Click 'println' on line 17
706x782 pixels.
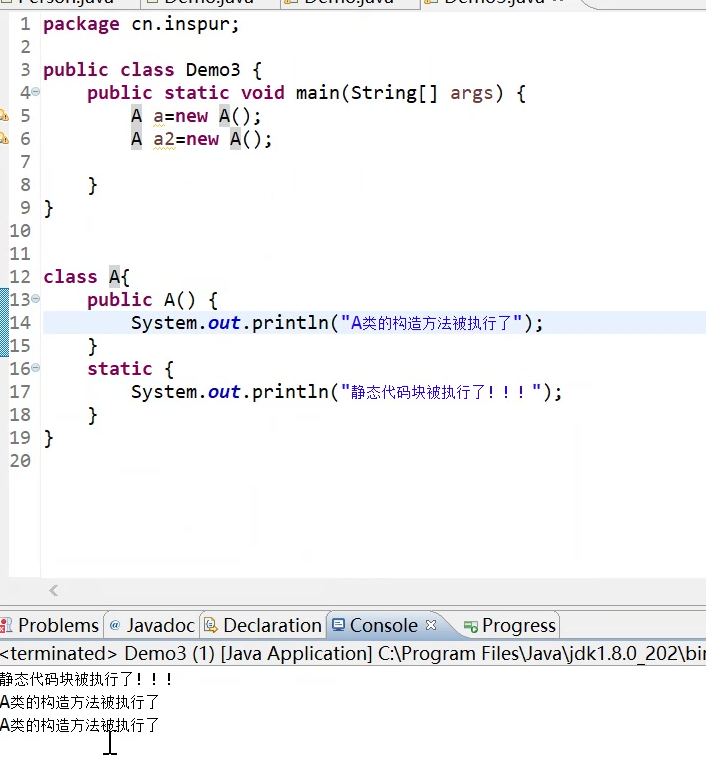(290, 392)
